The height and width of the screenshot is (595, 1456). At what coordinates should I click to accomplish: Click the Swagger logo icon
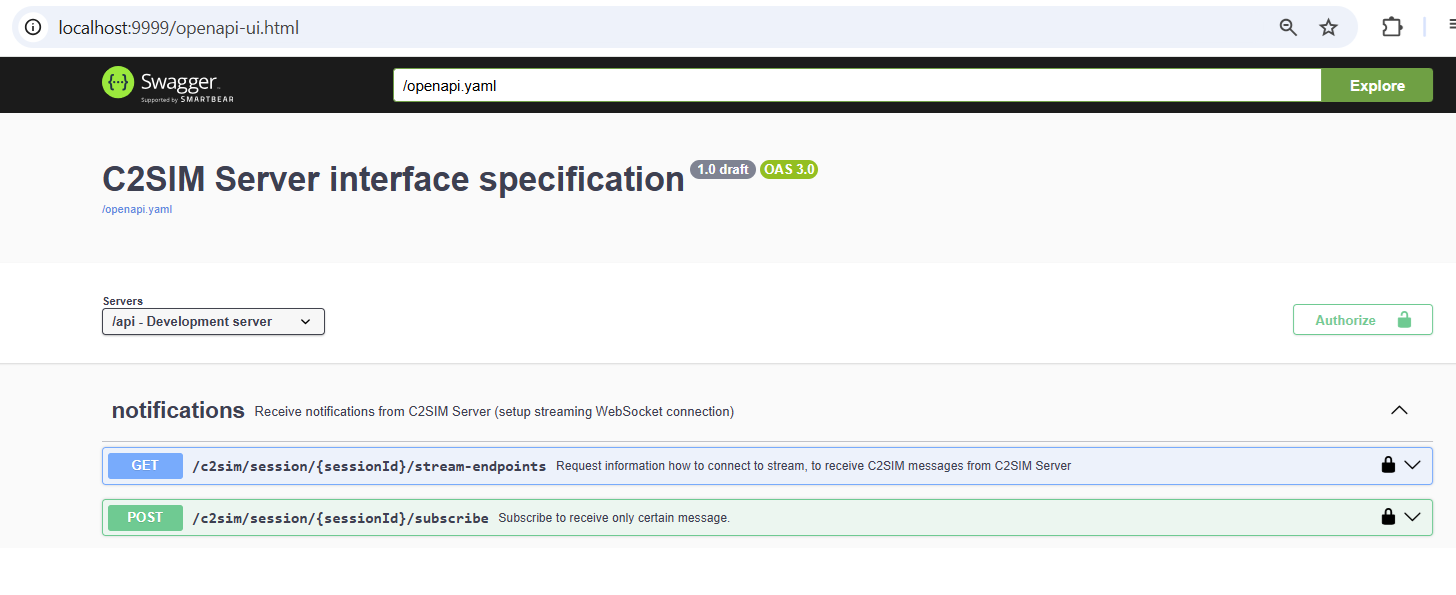click(x=118, y=83)
